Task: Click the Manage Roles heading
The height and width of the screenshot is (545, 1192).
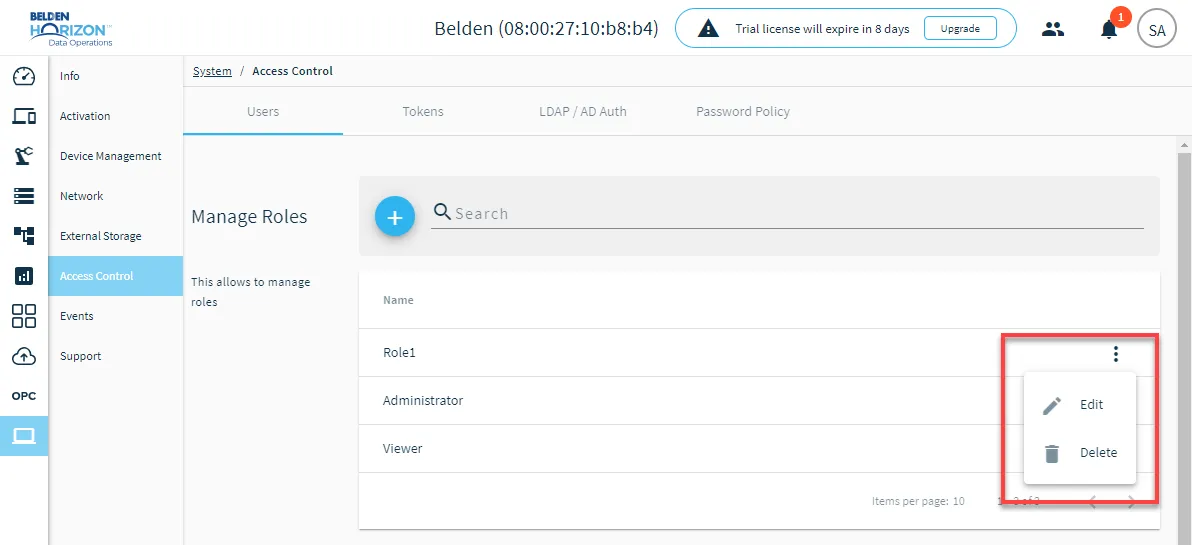Action: click(x=249, y=217)
